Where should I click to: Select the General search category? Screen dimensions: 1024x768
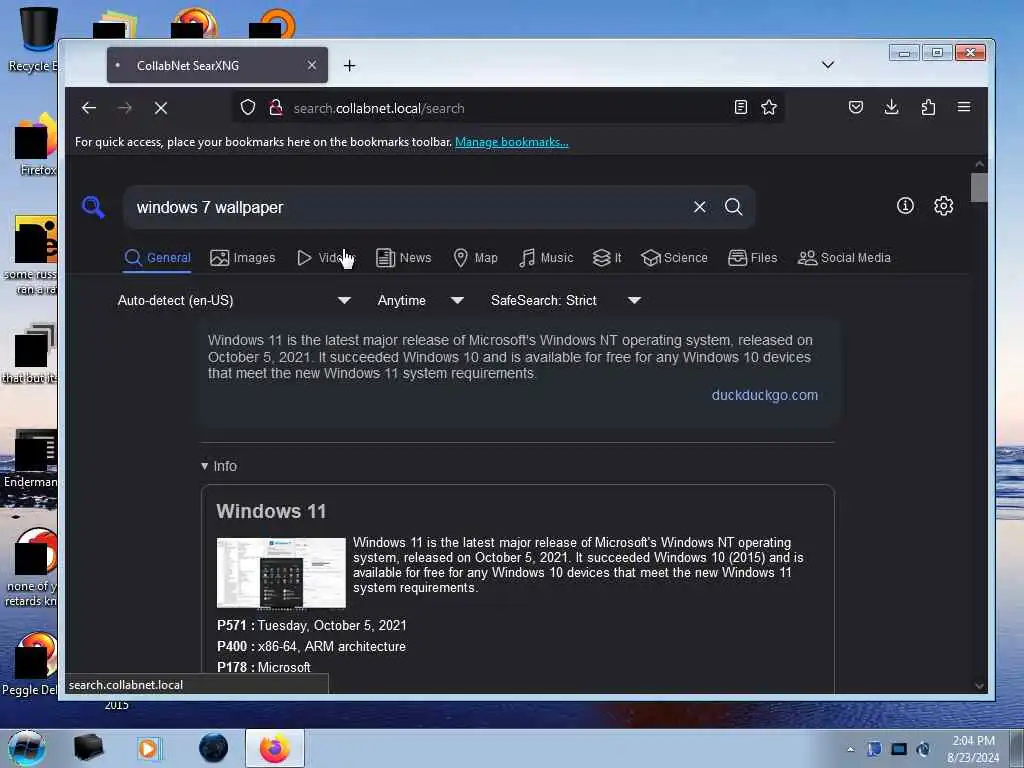[157, 258]
